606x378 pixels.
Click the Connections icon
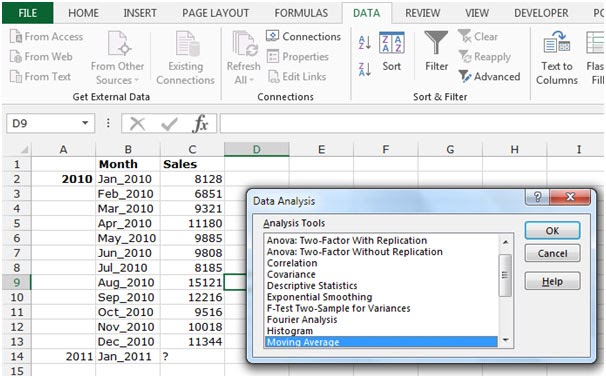(x=272, y=36)
